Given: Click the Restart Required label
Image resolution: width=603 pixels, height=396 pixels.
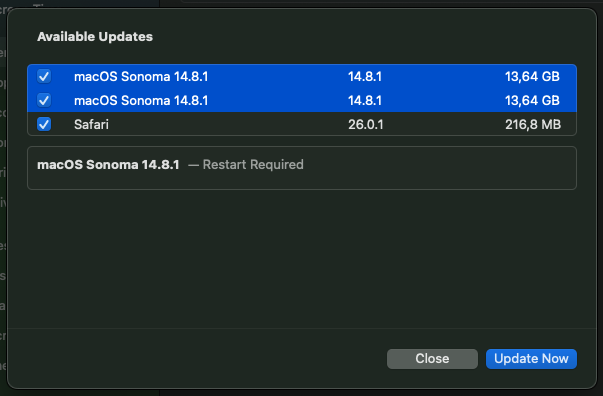Looking at the screenshot, I should tap(253, 165).
